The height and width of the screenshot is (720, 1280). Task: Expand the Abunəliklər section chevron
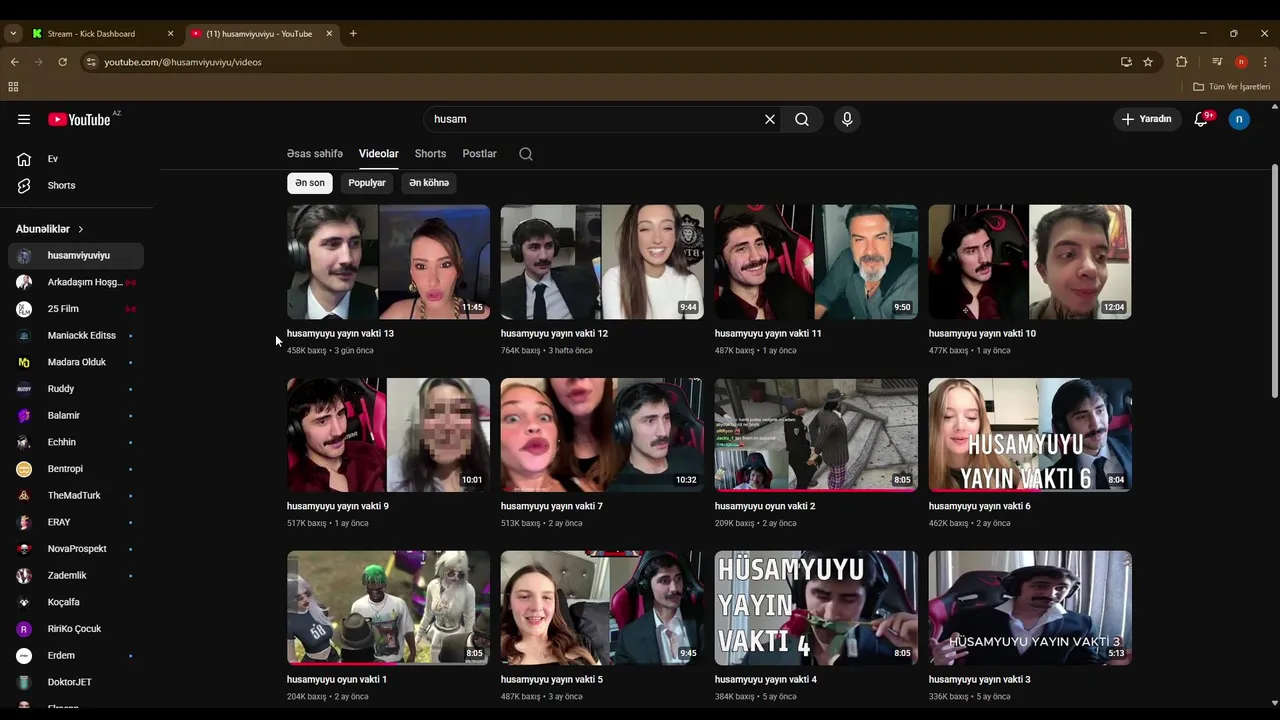(x=81, y=229)
